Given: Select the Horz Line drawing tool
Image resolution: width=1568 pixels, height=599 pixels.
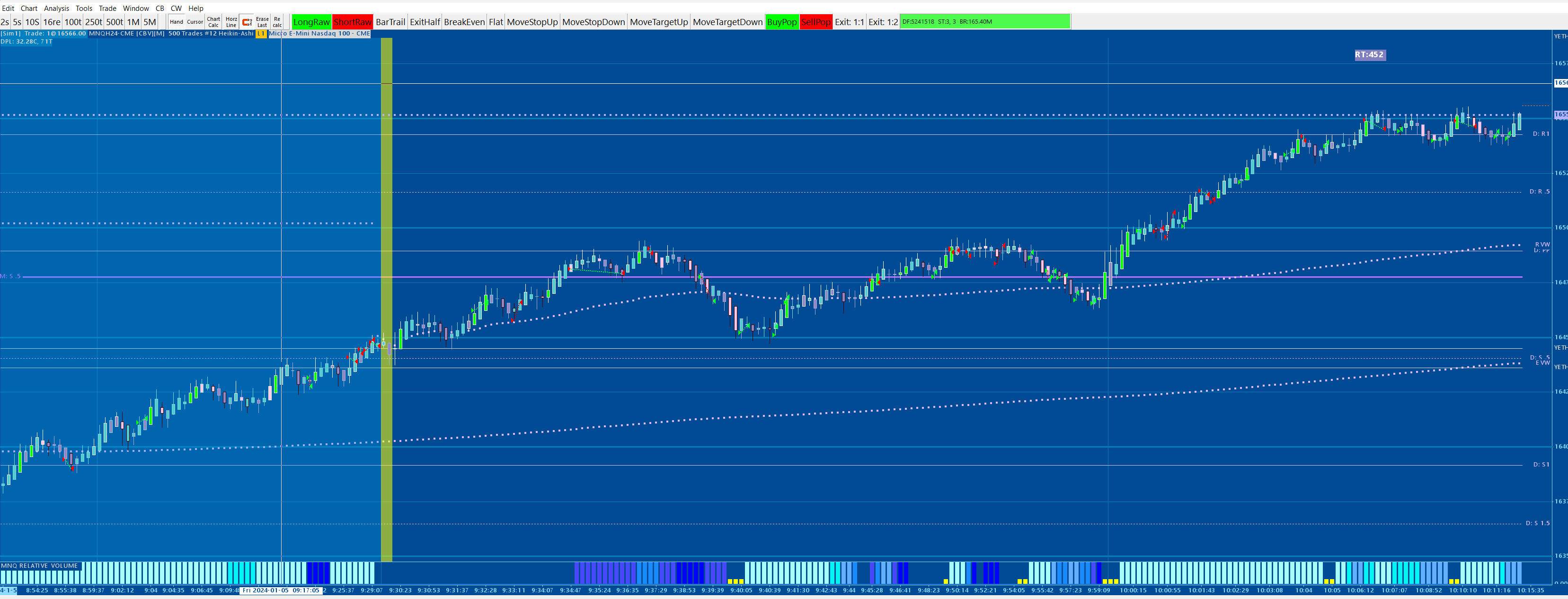Looking at the screenshot, I should [x=230, y=22].
